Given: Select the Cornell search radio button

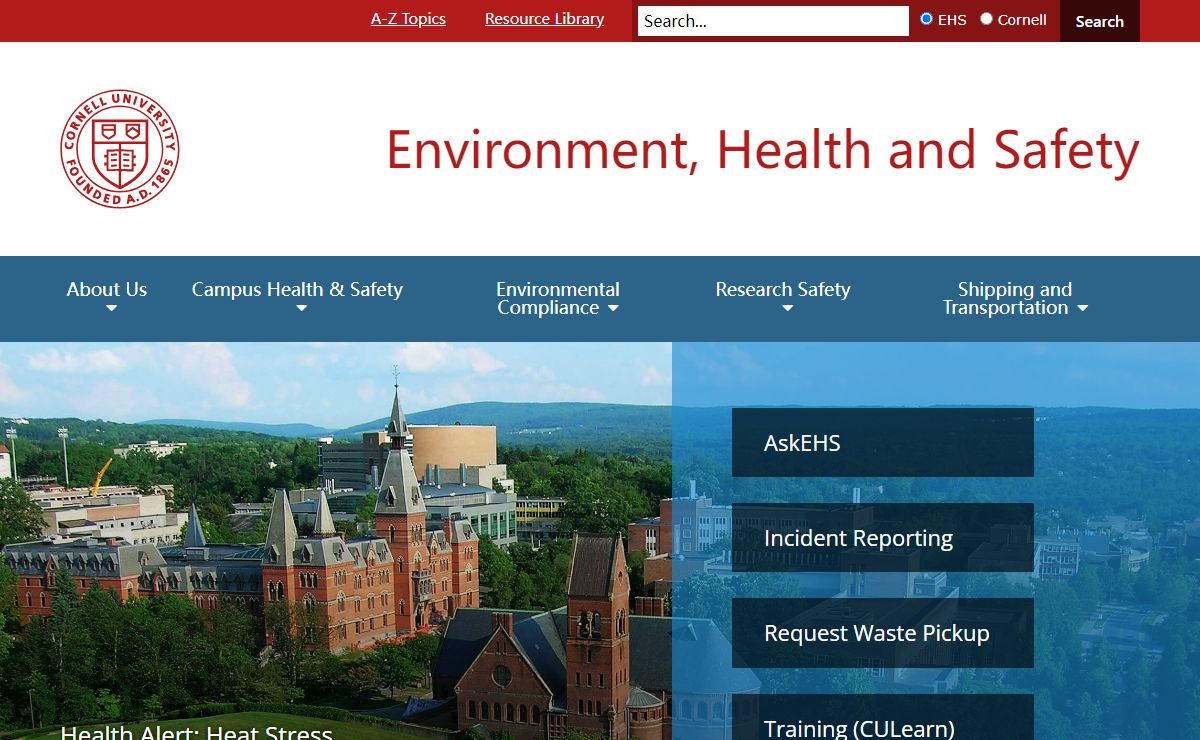Looking at the screenshot, I should pyautogui.click(x=986, y=19).
